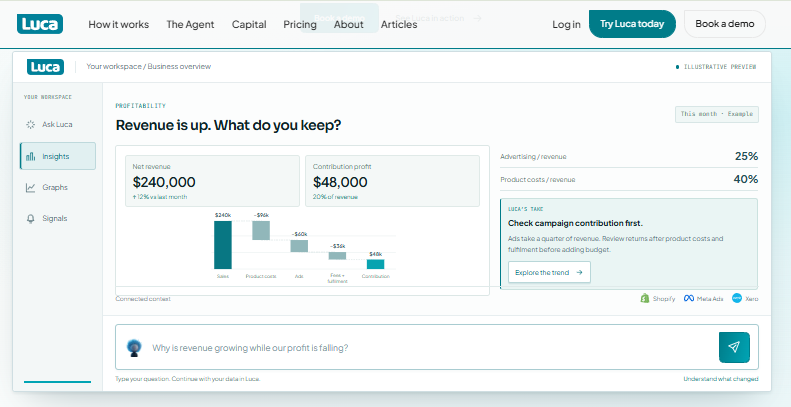The width and height of the screenshot is (791, 407).
Task: Click Explore the trend button
Action: click(x=549, y=272)
